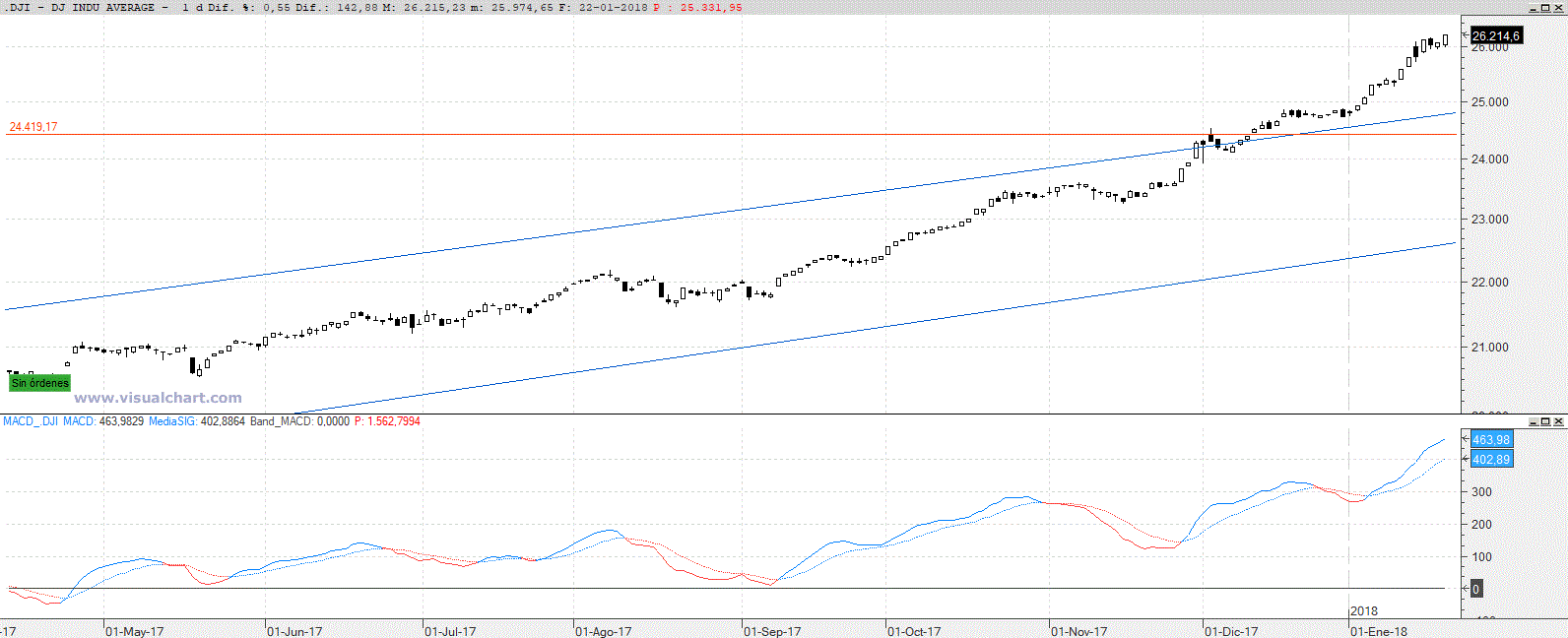Viewport: 1568px width, 638px height.
Task: Click the 01-Jul-17 date axis label
Action: tap(450, 631)
